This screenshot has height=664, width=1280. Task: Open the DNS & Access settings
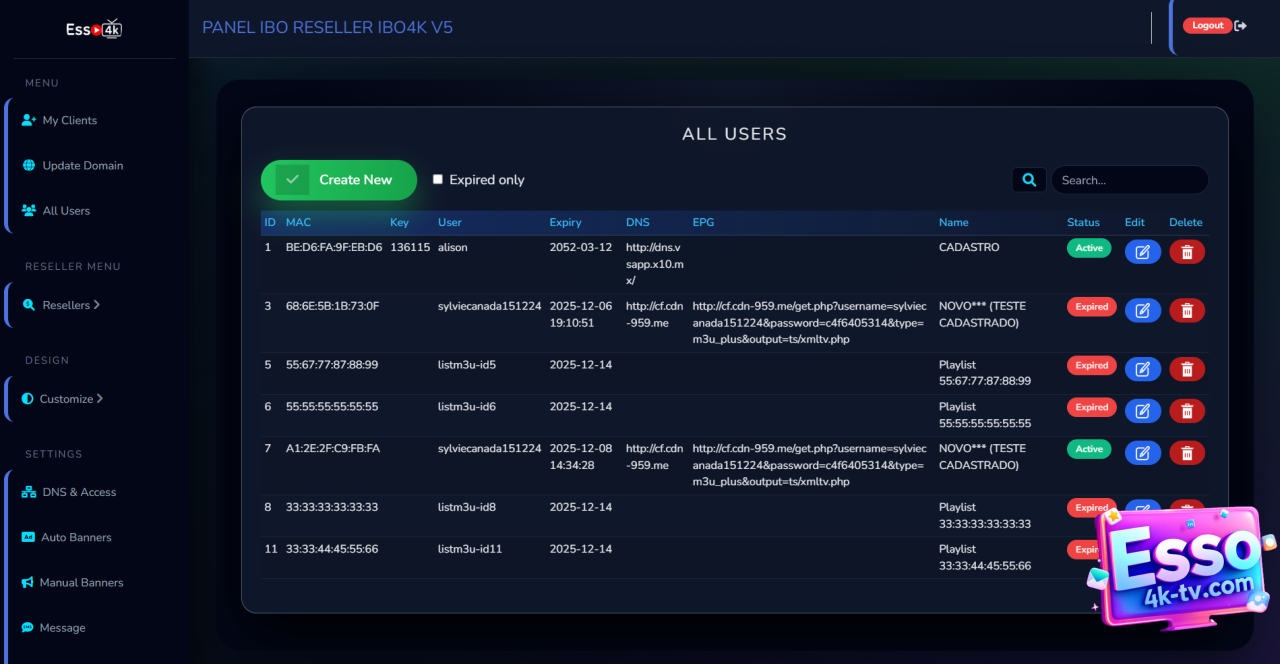coord(78,492)
